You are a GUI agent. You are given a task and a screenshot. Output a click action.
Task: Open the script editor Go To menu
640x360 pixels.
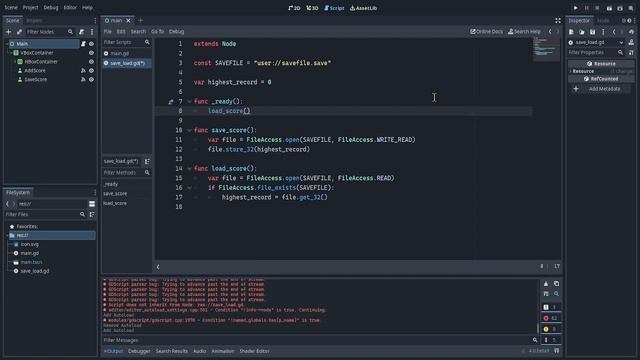pyautogui.click(x=157, y=31)
